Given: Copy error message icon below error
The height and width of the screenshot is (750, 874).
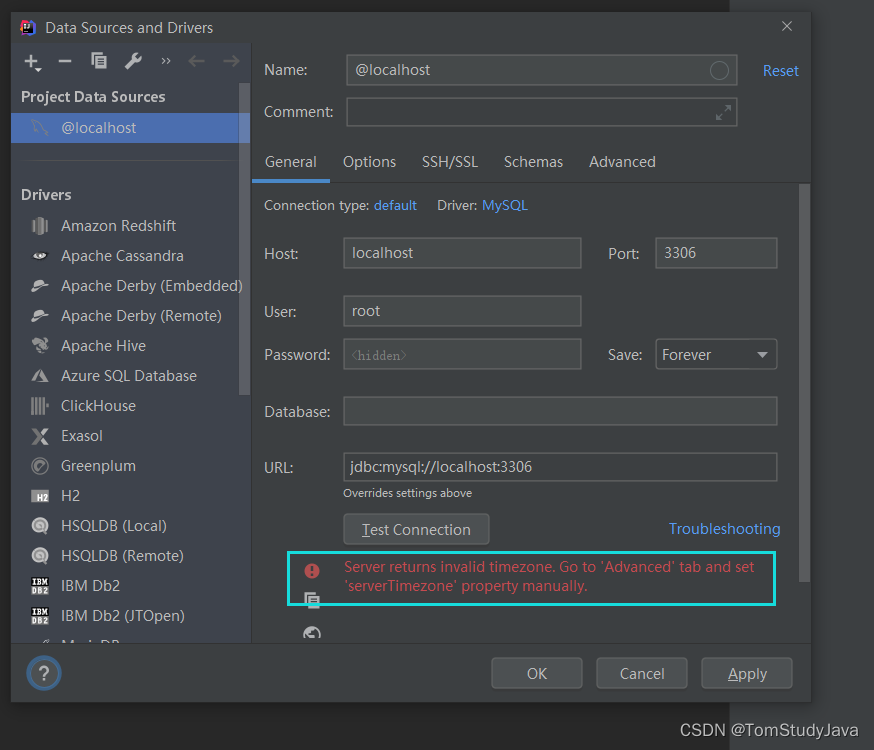Looking at the screenshot, I should coord(312,600).
